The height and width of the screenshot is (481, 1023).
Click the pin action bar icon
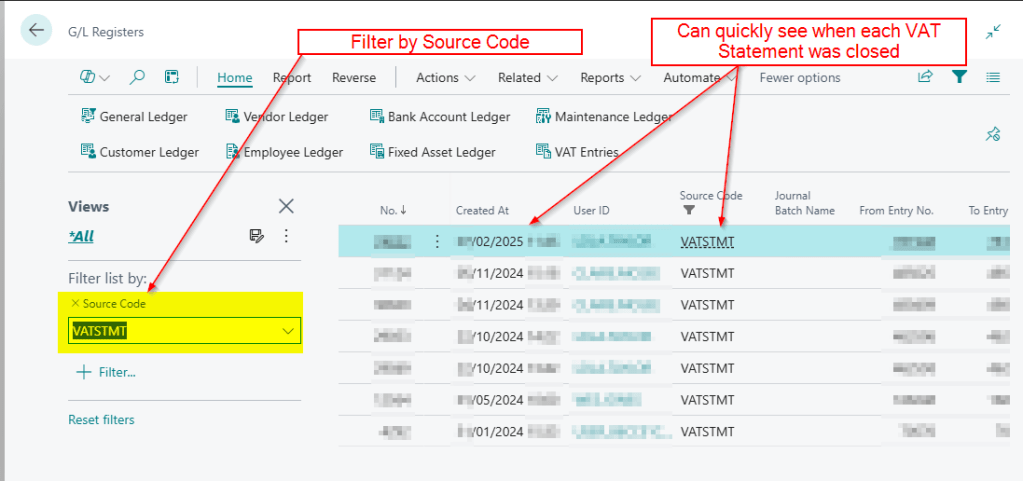pos(993,134)
